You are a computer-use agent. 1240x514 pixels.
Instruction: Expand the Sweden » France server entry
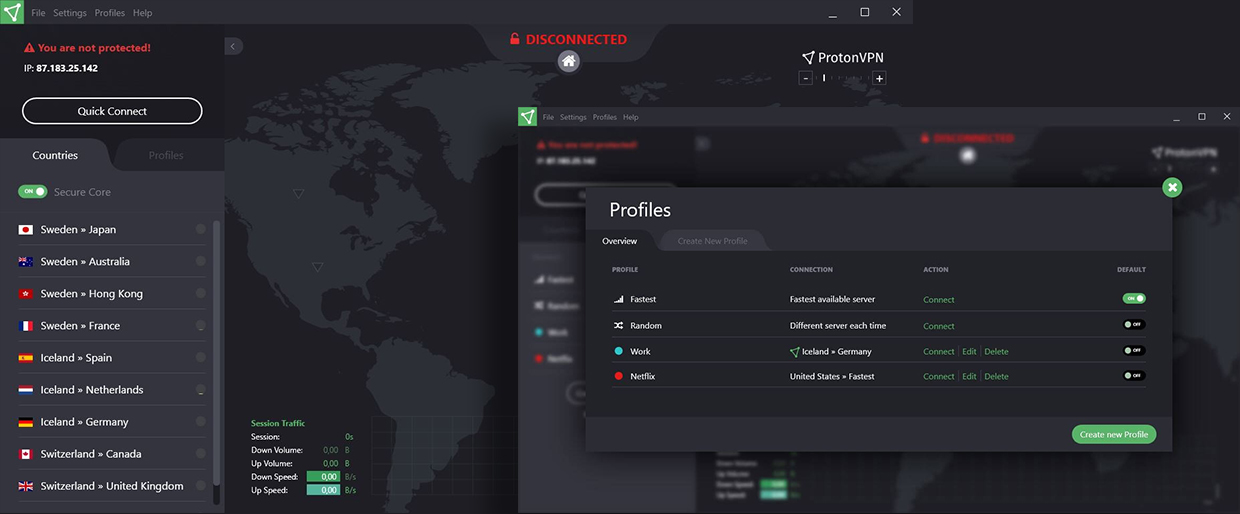(201, 326)
